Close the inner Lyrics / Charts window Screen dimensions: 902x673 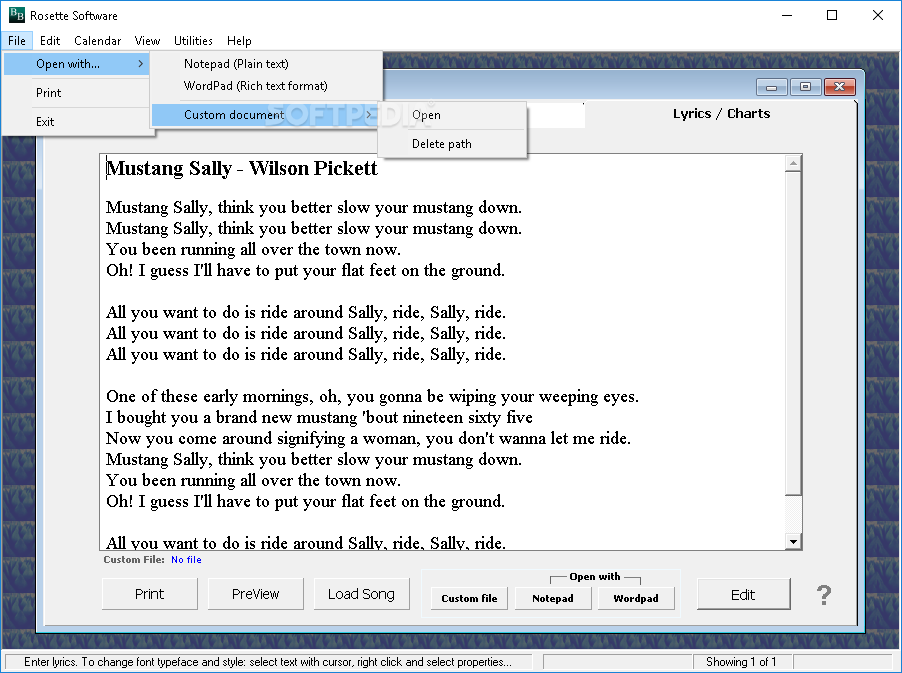839,87
